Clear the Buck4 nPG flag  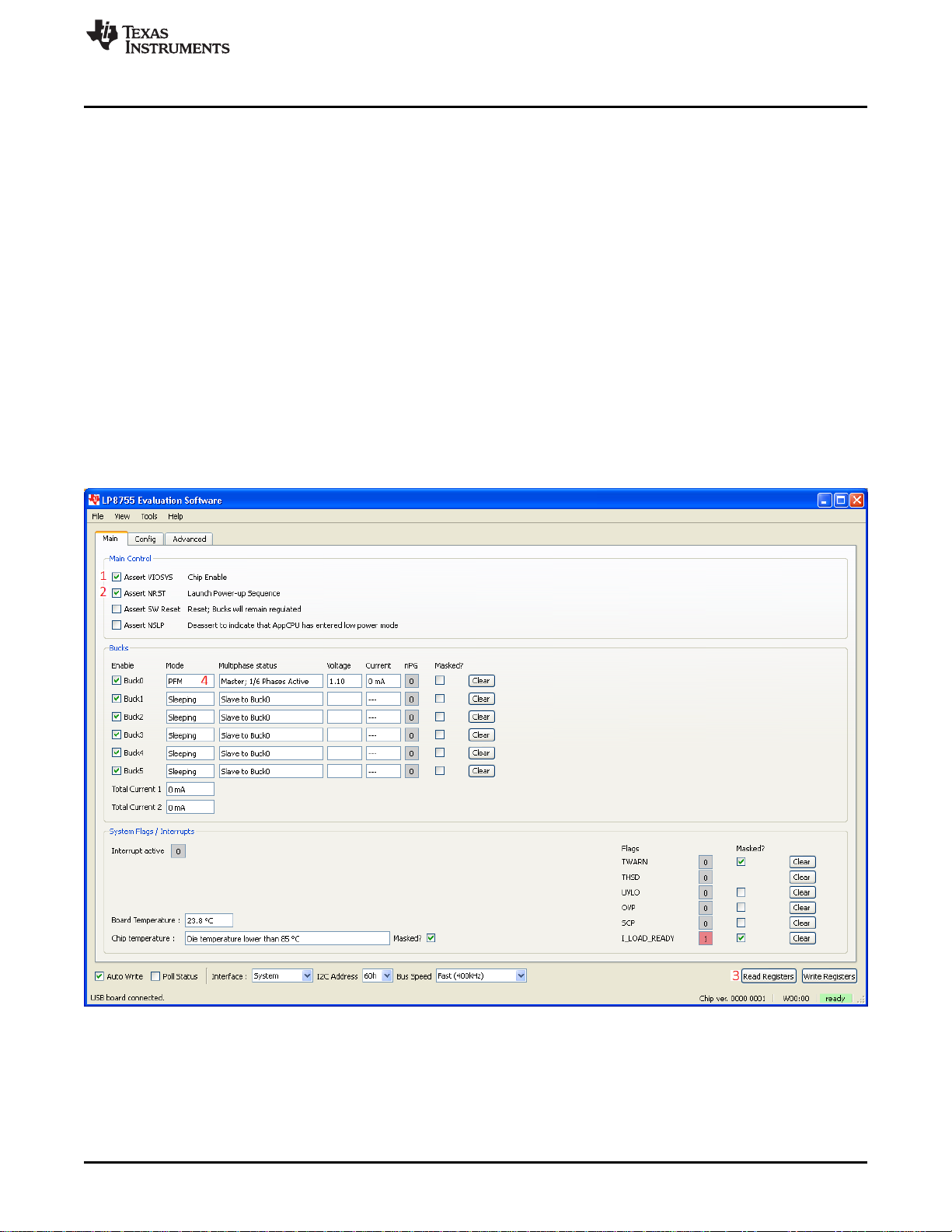pos(482,753)
